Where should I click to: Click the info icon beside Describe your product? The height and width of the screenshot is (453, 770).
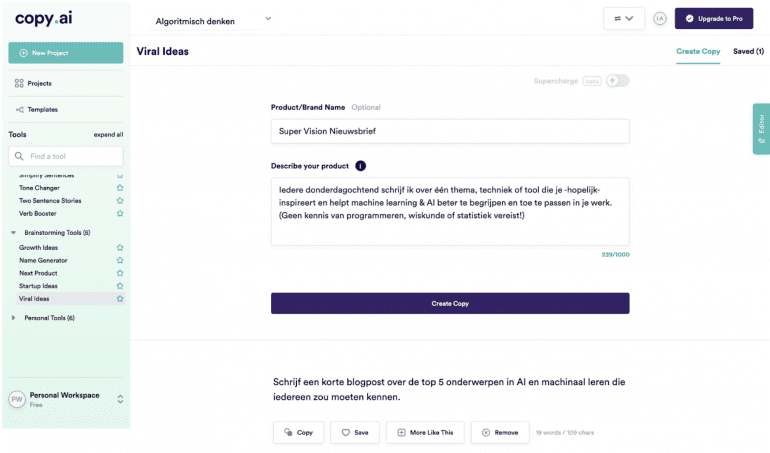click(360, 166)
